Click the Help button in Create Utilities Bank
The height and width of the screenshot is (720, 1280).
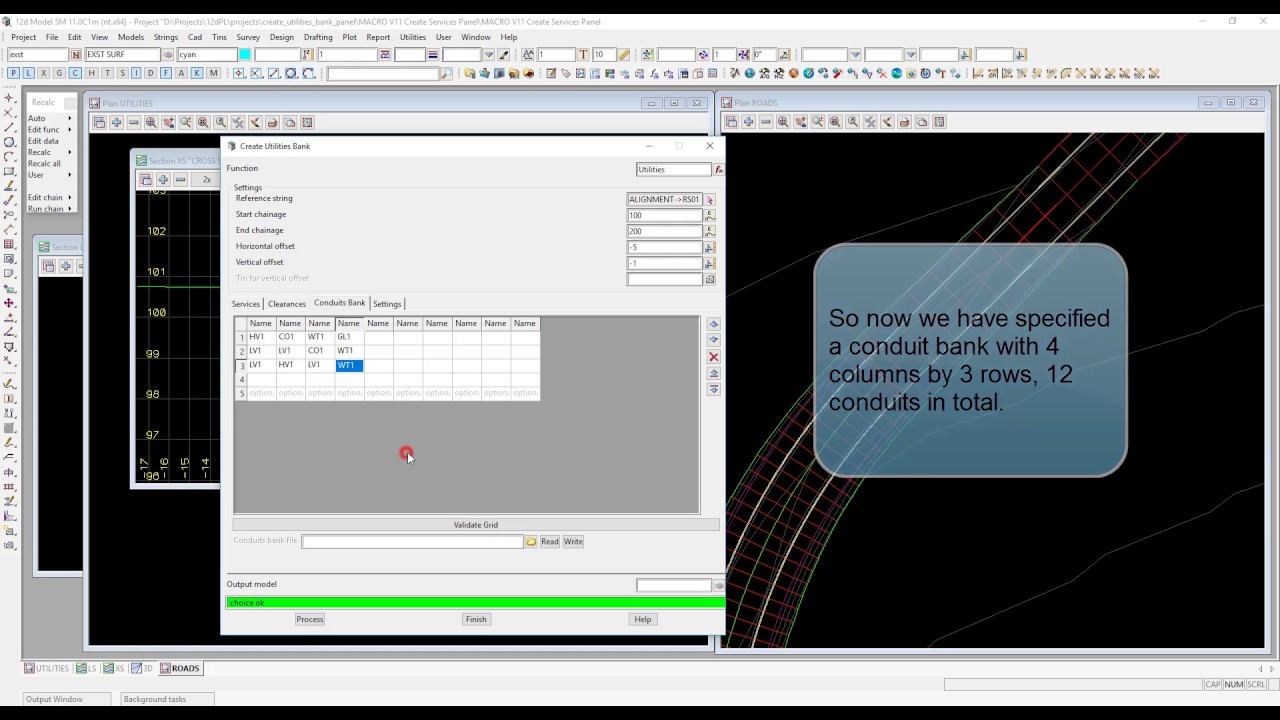pyautogui.click(x=643, y=620)
